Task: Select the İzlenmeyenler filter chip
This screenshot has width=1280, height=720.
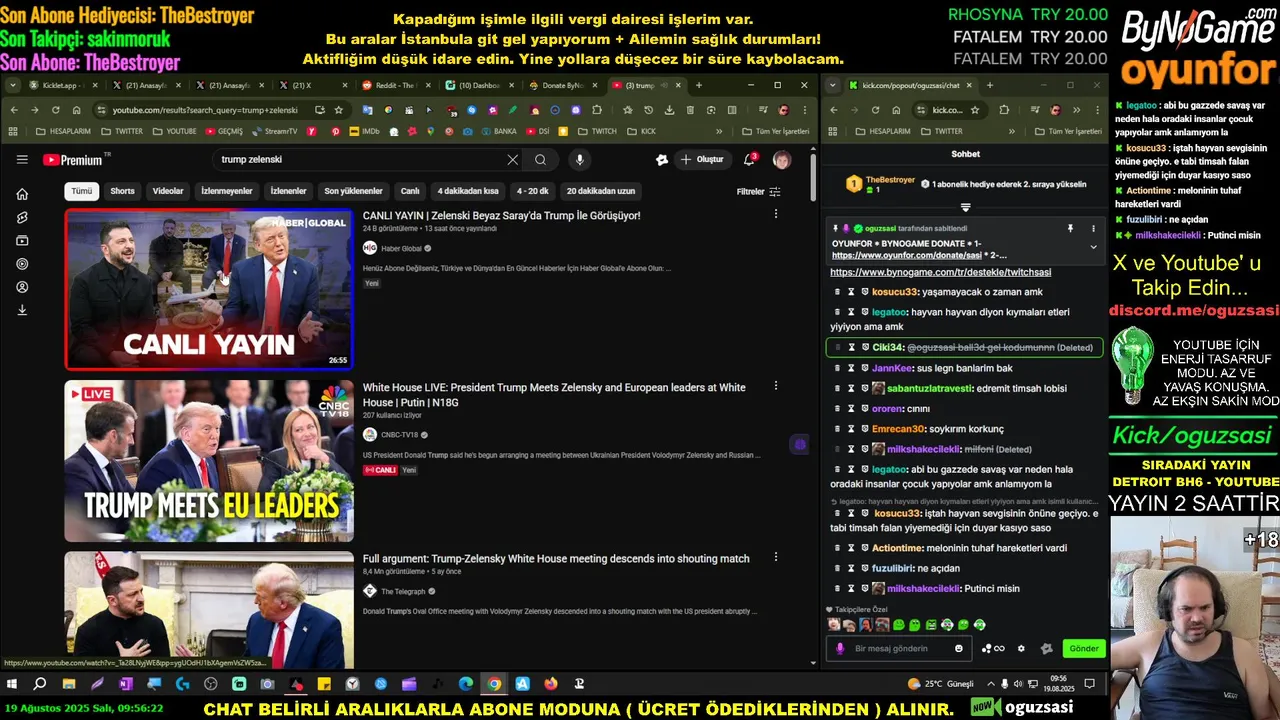Action: pos(227,191)
